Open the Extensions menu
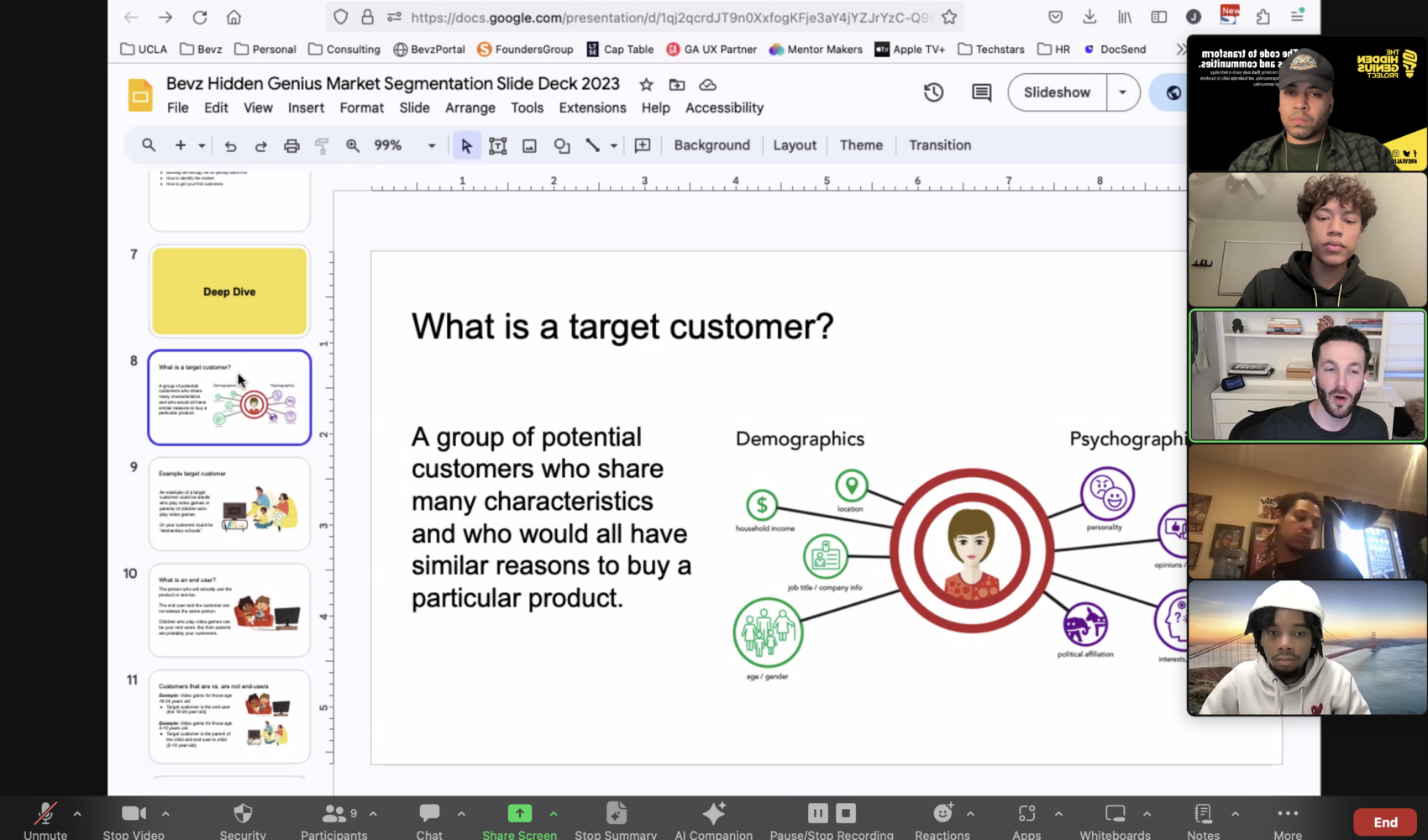The image size is (1428, 840). [x=592, y=108]
